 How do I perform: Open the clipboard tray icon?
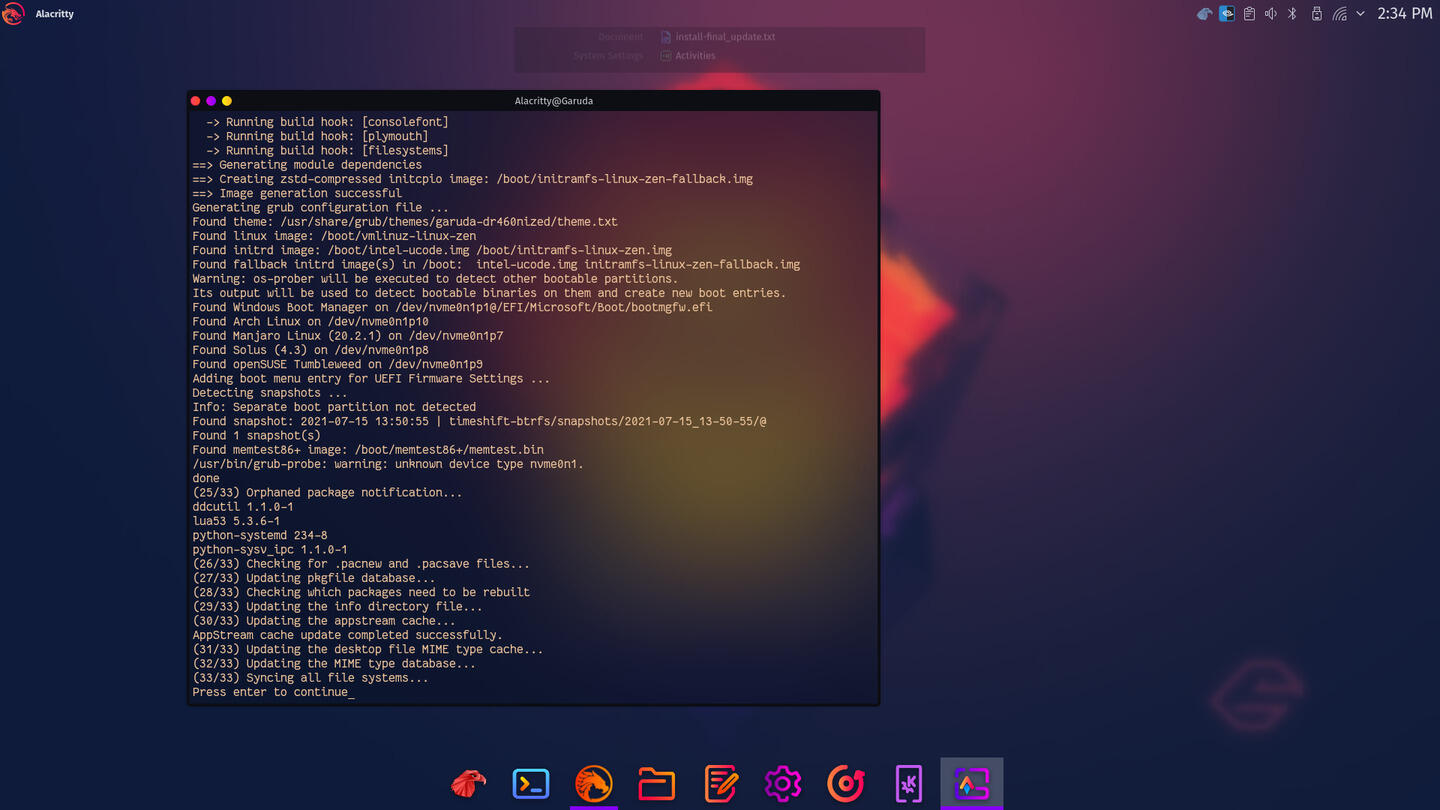tap(1249, 14)
